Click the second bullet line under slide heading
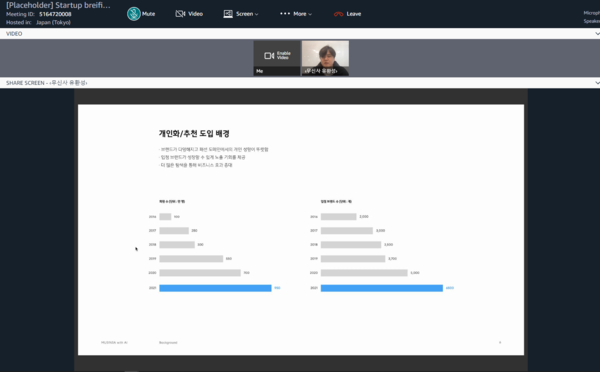 point(202,157)
